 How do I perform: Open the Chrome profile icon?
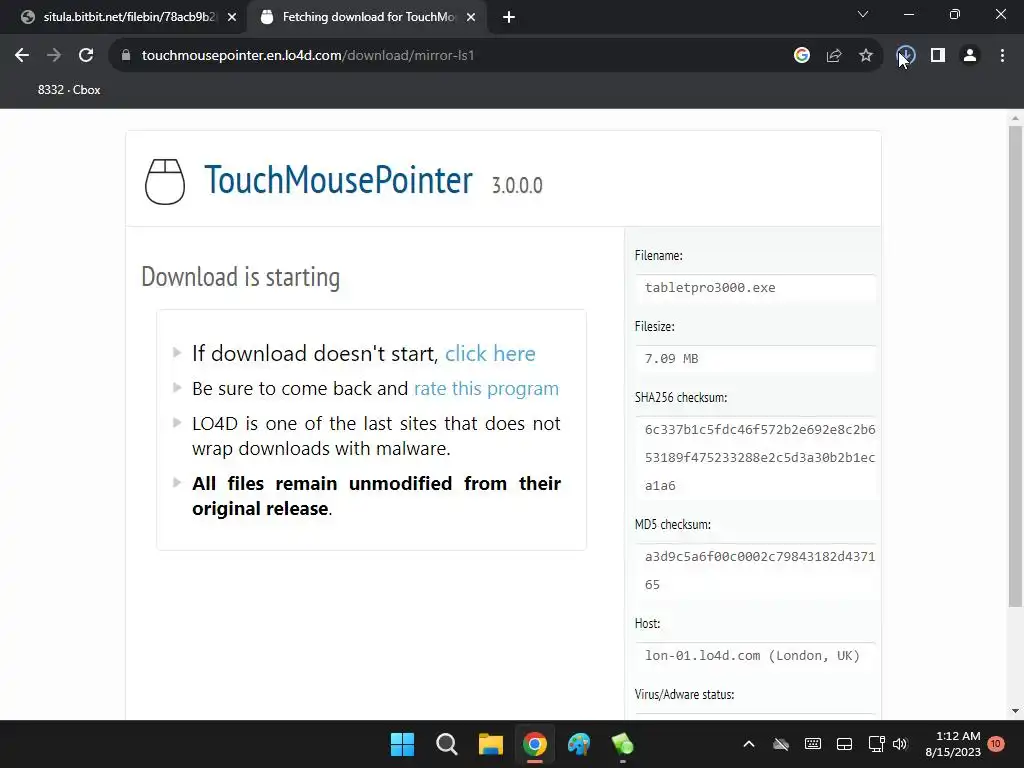[x=970, y=56]
